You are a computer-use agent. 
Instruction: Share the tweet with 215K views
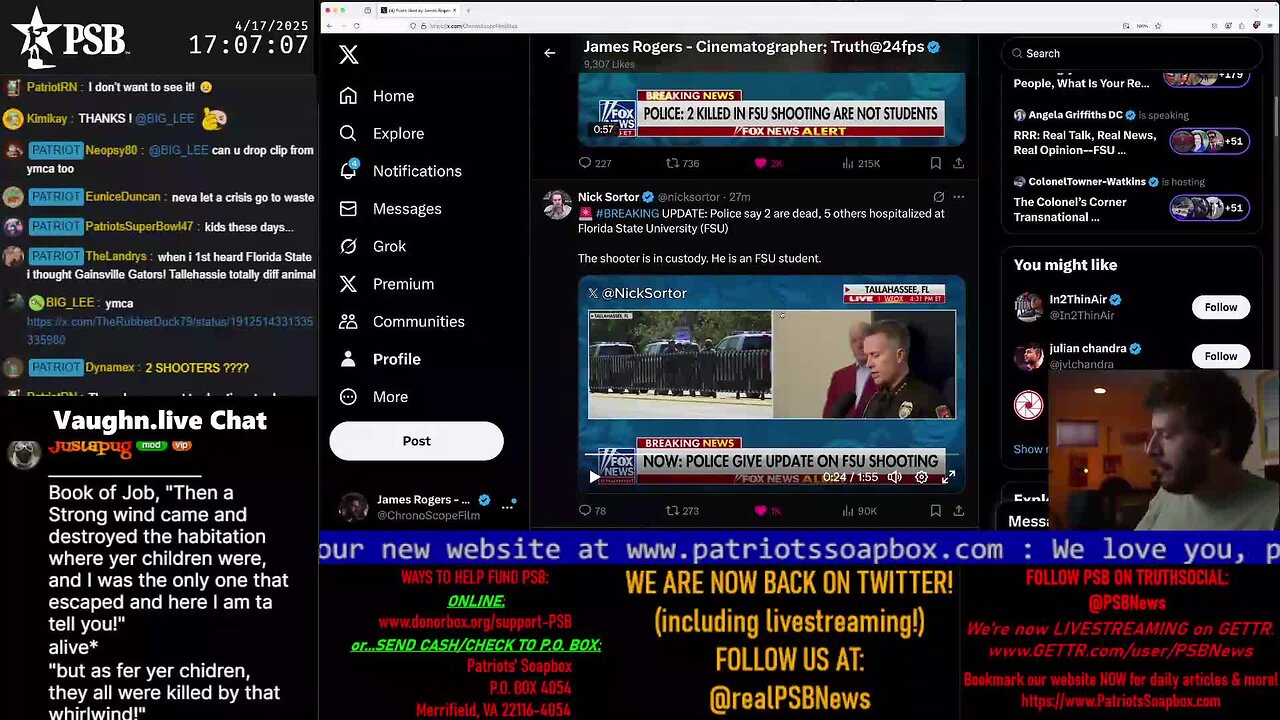pyautogui.click(x=958, y=163)
